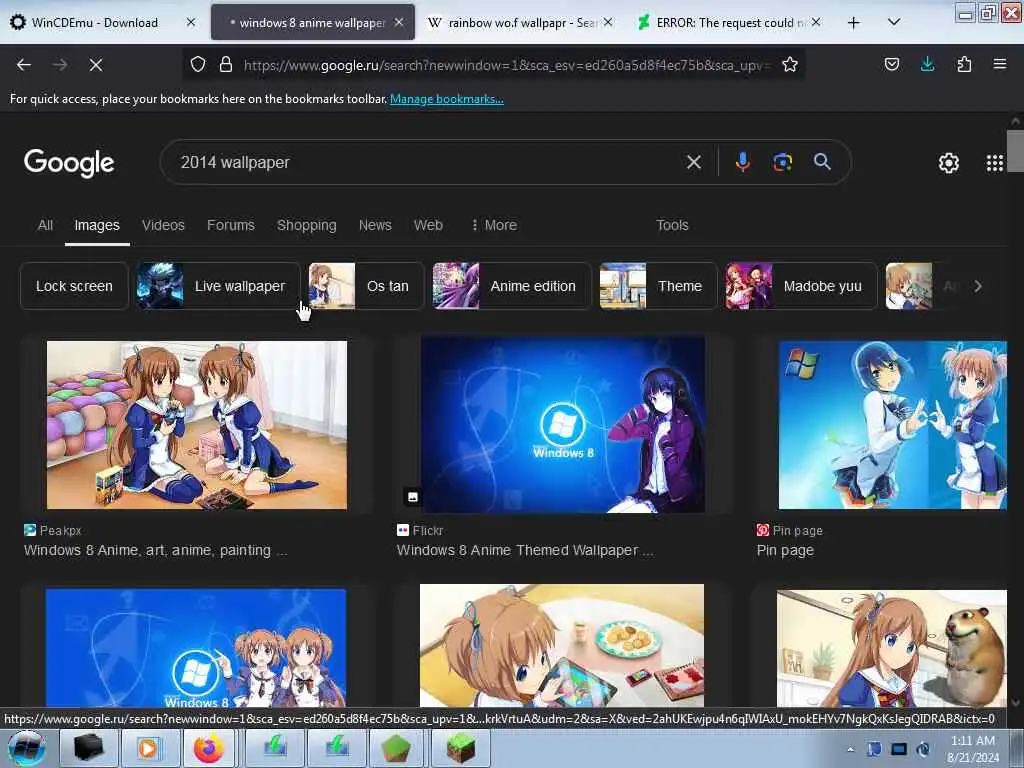This screenshot has width=1024, height=768.
Task: Filter by Lock screen chip
Action: pos(74,286)
